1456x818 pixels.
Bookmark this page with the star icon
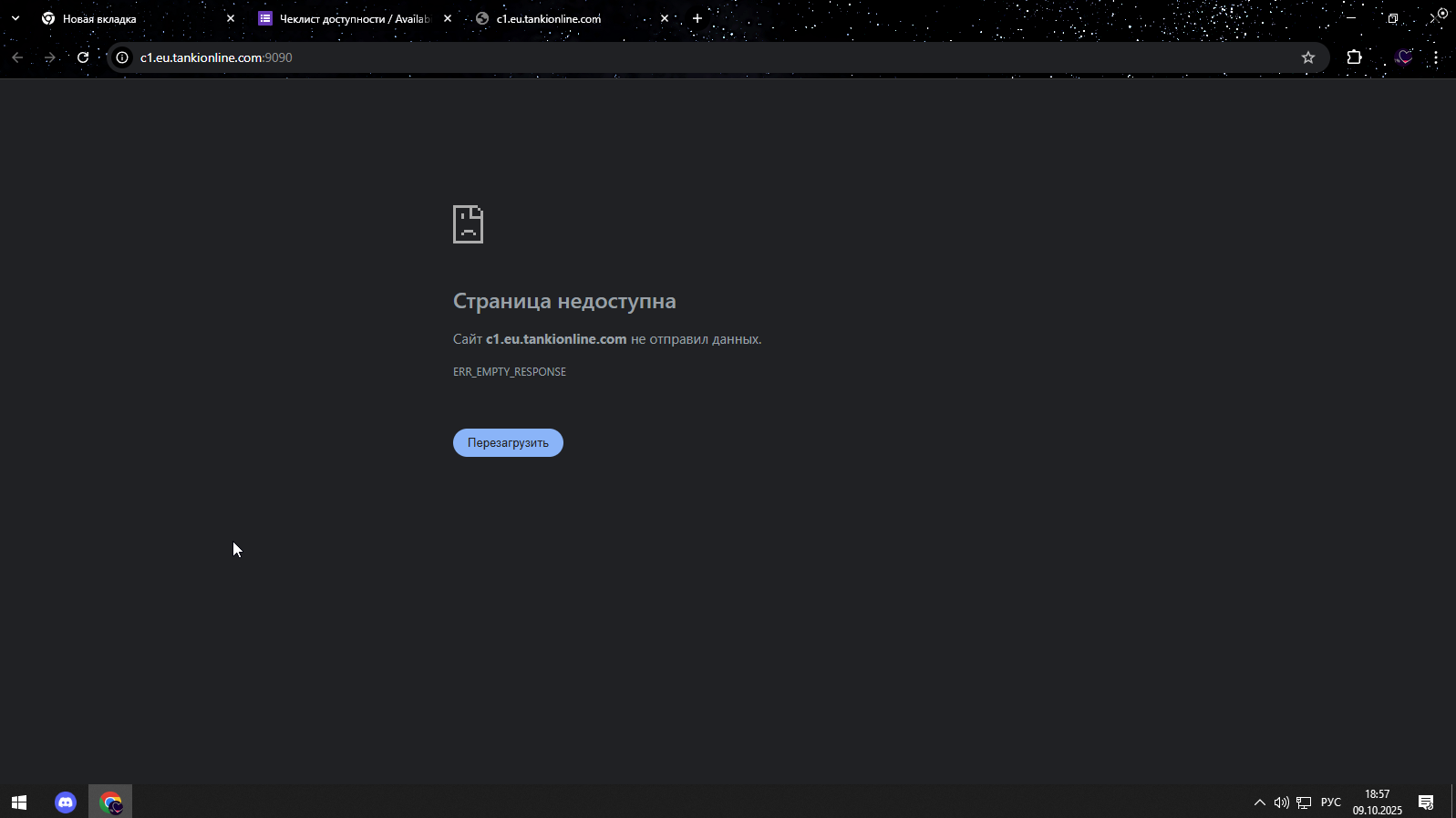click(x=1308, y=57)
